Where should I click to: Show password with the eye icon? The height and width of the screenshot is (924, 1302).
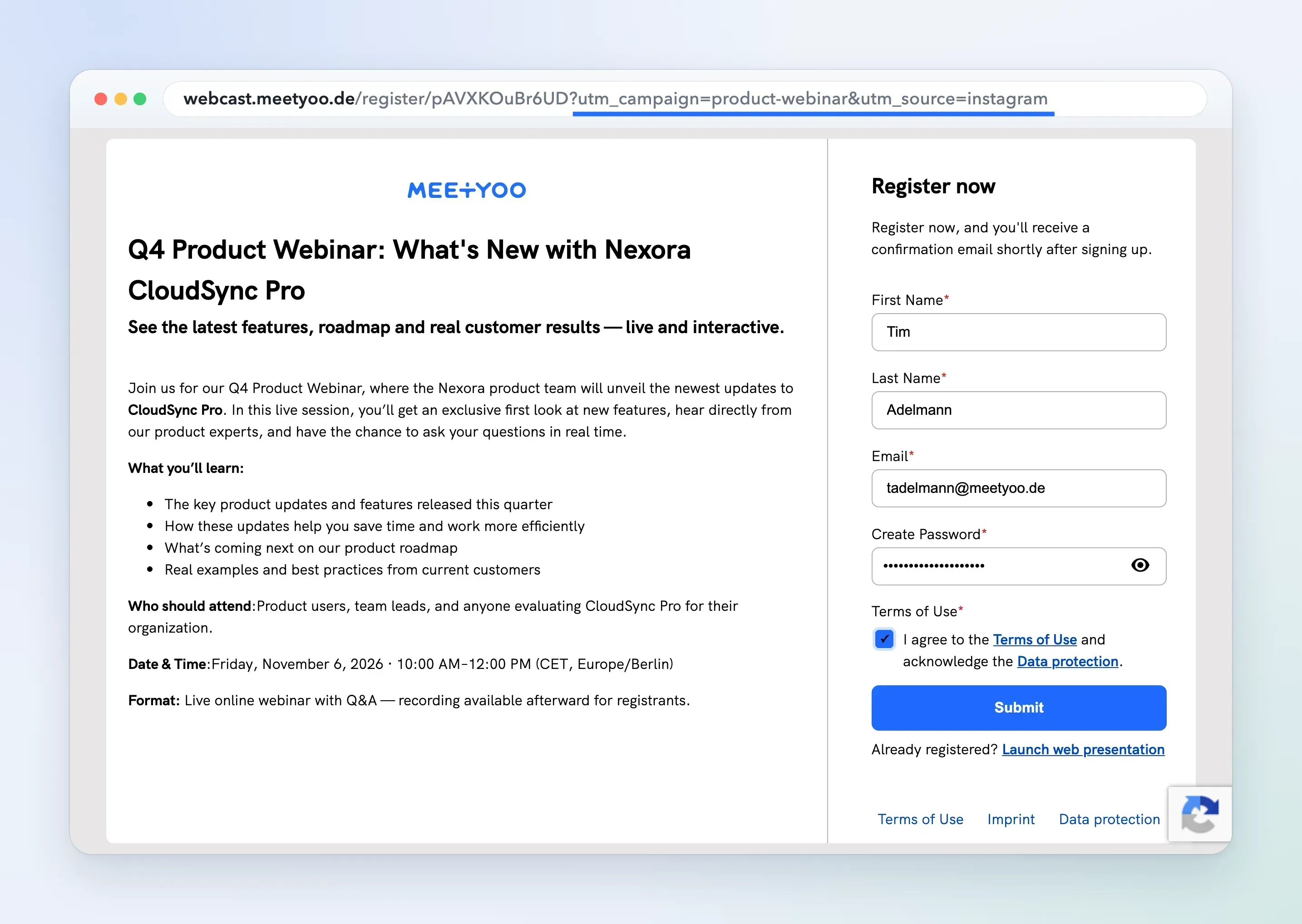[x=1140, y=565]
